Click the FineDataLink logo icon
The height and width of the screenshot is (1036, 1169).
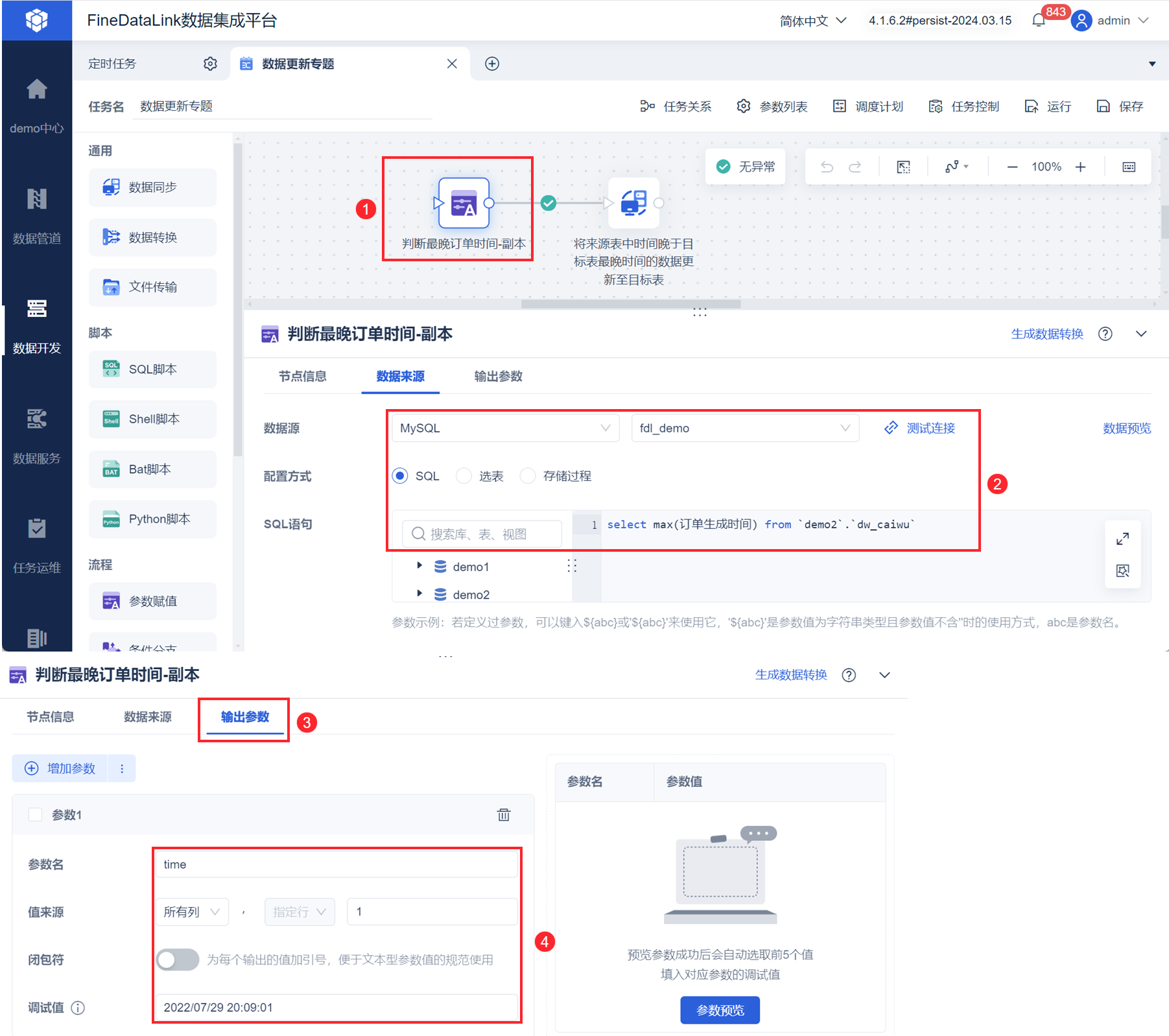pyautogui.click(x=37, y=20)
